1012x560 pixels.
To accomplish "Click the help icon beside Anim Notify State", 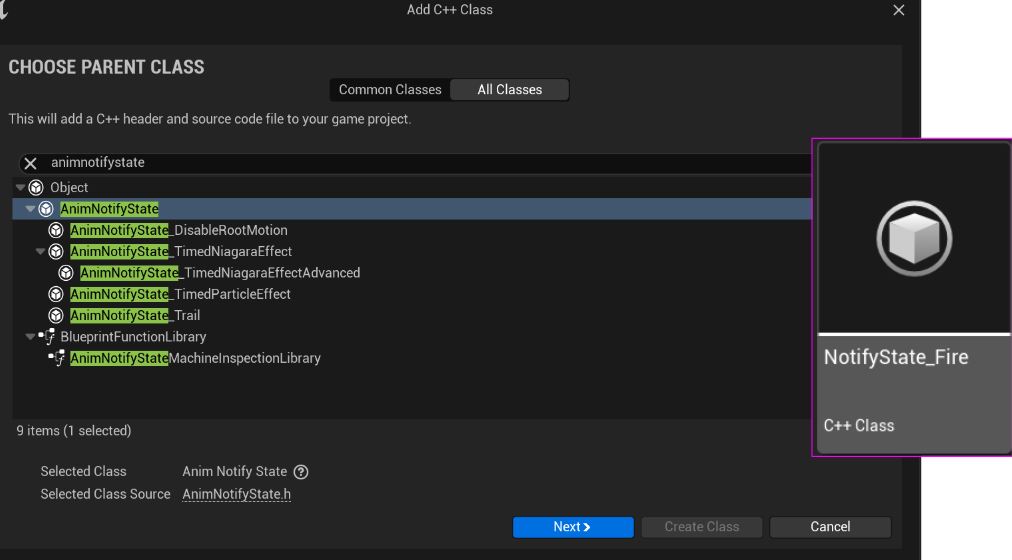I will pyautogui.click(x=301, y=472).
